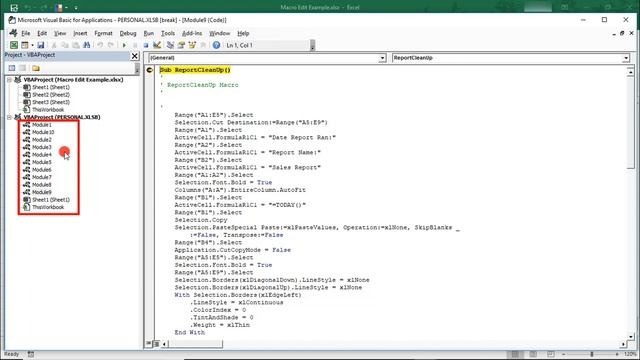The image size is (640, 360).
Task: Open the Debug menu
Action: (x=128, y=33)
